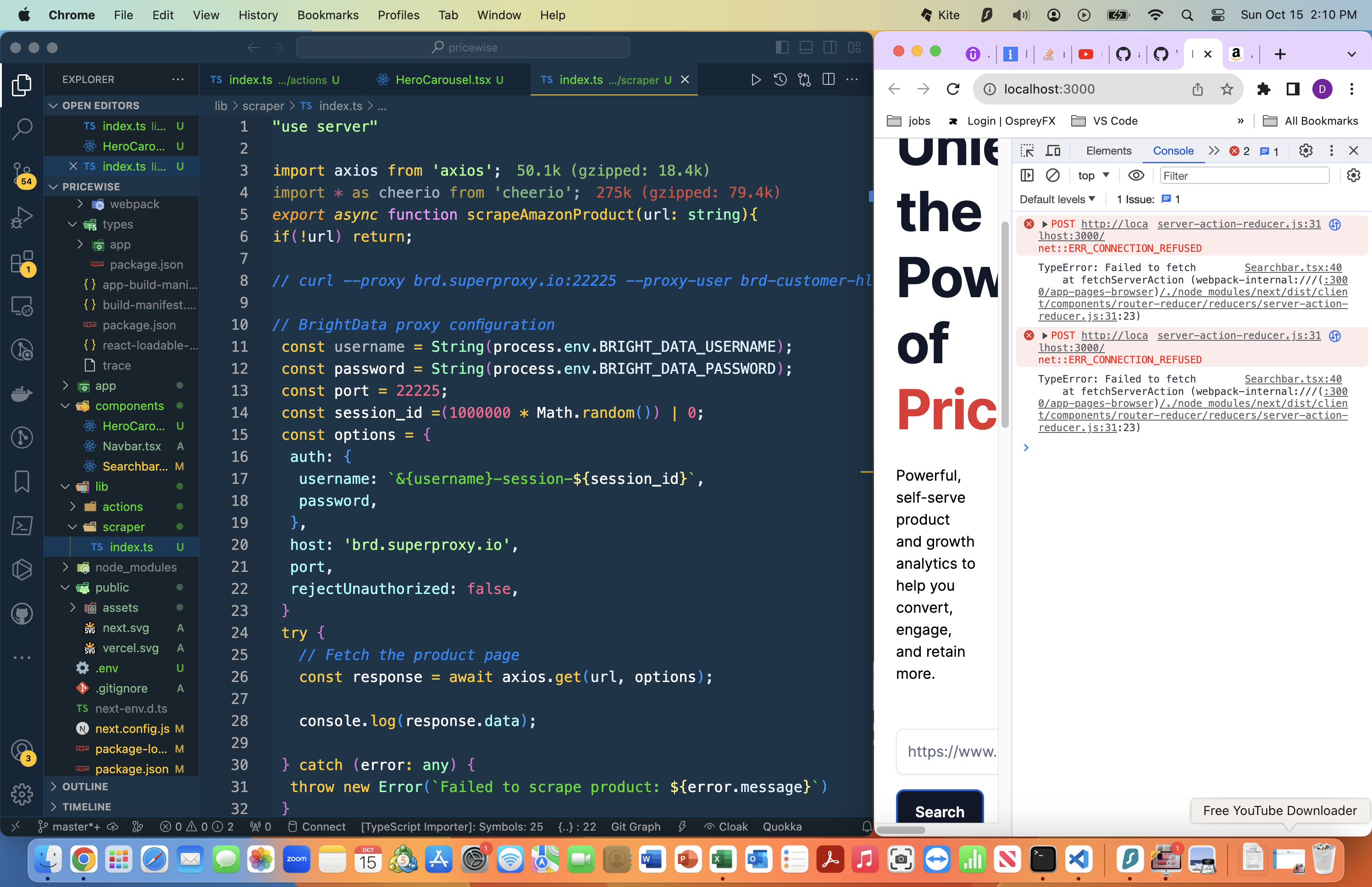This screenshot has width=1372, height=887.
Task: Switch to the index.ts actions editor tab
Action: click(x=282, y=80)
